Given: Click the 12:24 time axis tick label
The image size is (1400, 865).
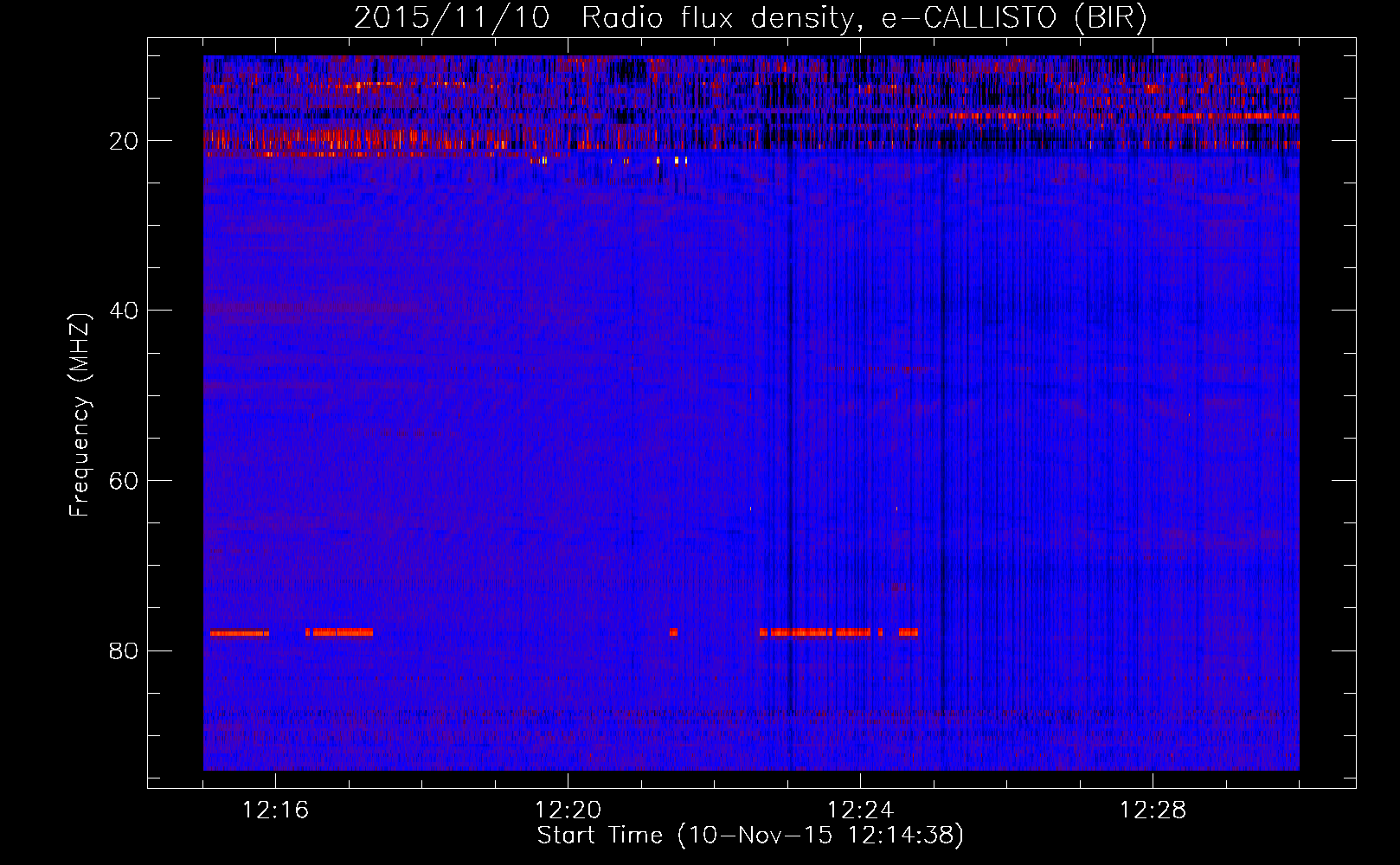Looking at the screenshot, I should [860, 810].
